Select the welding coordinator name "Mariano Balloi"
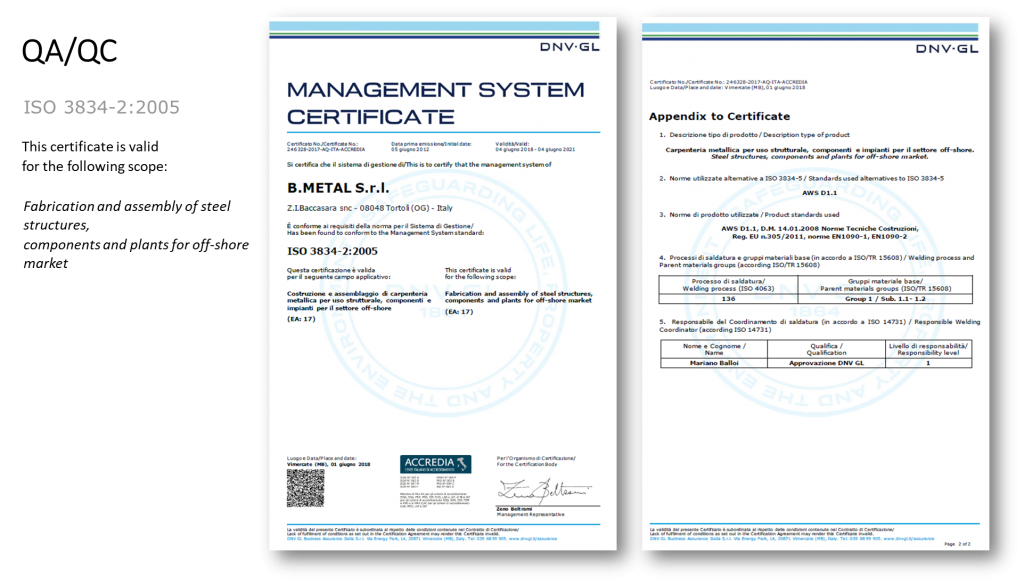This screenshot has height=585, width=1024. [714, 363]
